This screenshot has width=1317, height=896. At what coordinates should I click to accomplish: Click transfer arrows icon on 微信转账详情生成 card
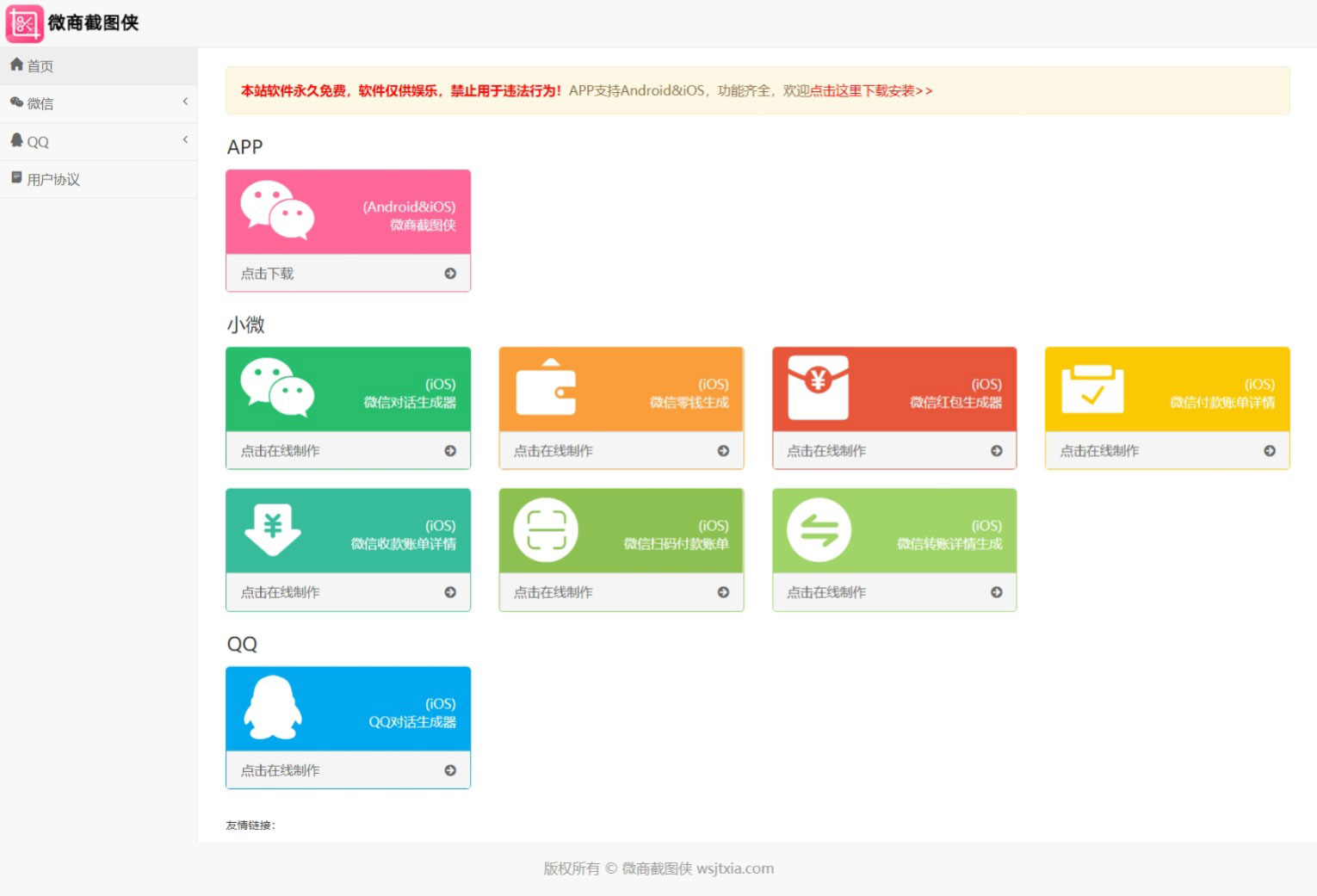pos(819,529)
